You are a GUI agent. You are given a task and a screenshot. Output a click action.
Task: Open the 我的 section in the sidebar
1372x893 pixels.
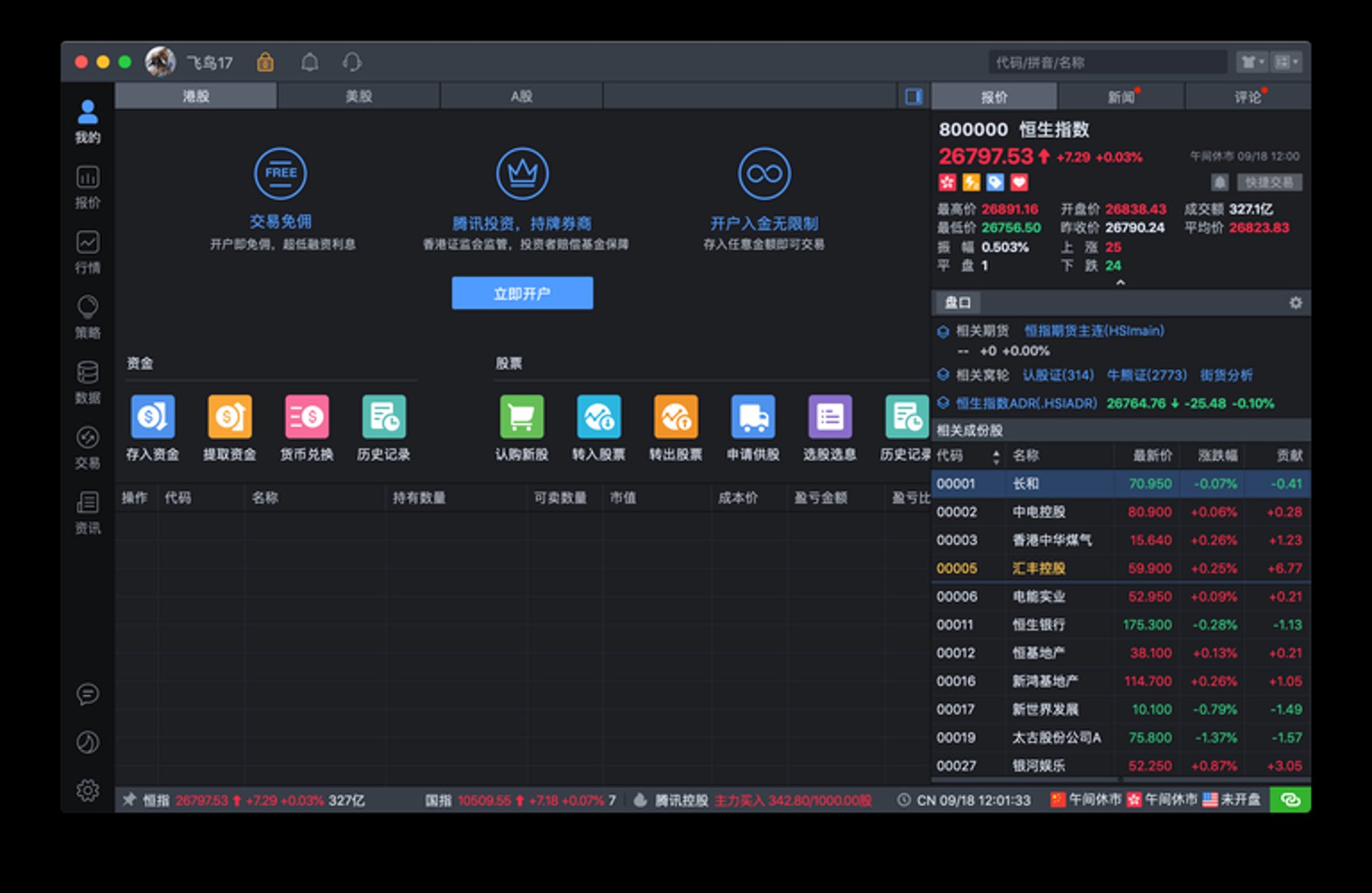pyautogui.click(x=88, y=121)
